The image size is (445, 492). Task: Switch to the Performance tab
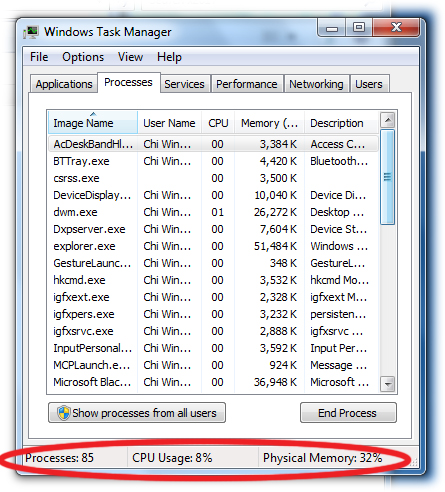point(247,84)
